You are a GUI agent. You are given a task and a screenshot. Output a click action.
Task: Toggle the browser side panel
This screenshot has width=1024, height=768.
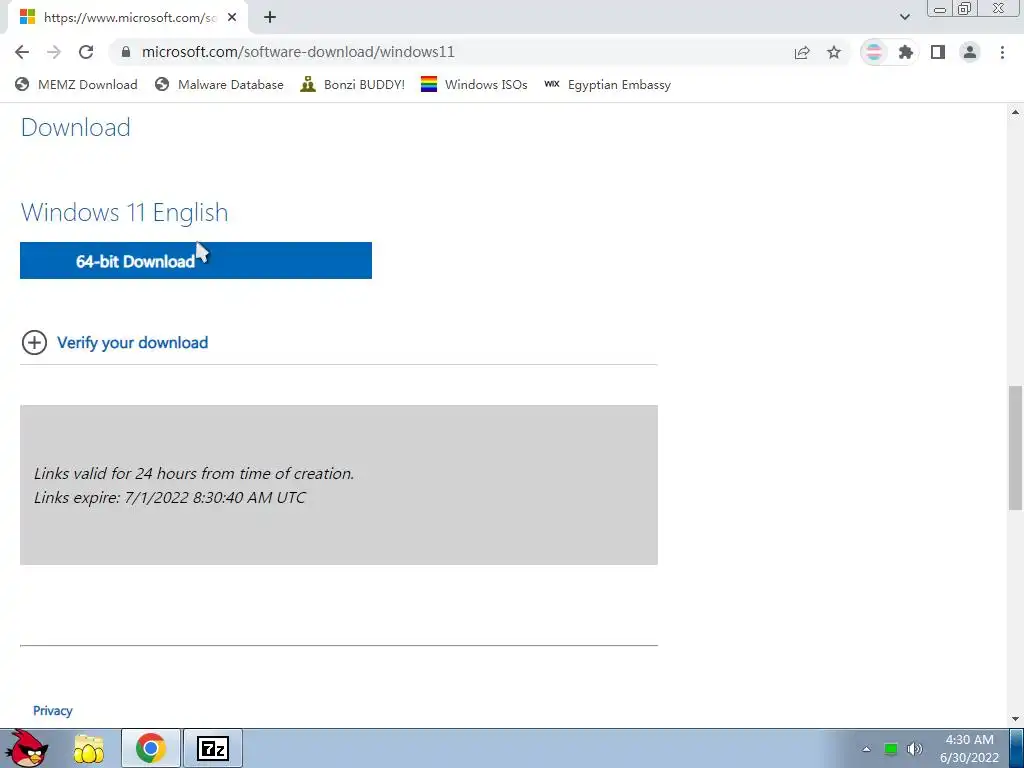(938, 52)
